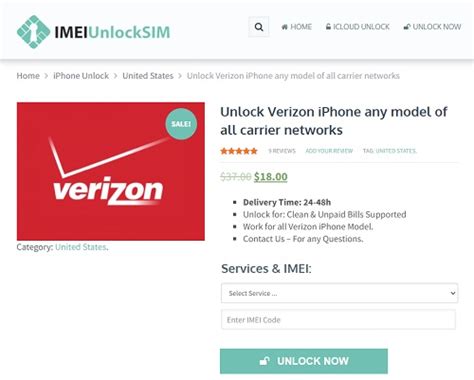Image resolution: width=474 pixels, height=380 pixels.
Task: Click the Home breadcrumb link
Action: point(28,76)
